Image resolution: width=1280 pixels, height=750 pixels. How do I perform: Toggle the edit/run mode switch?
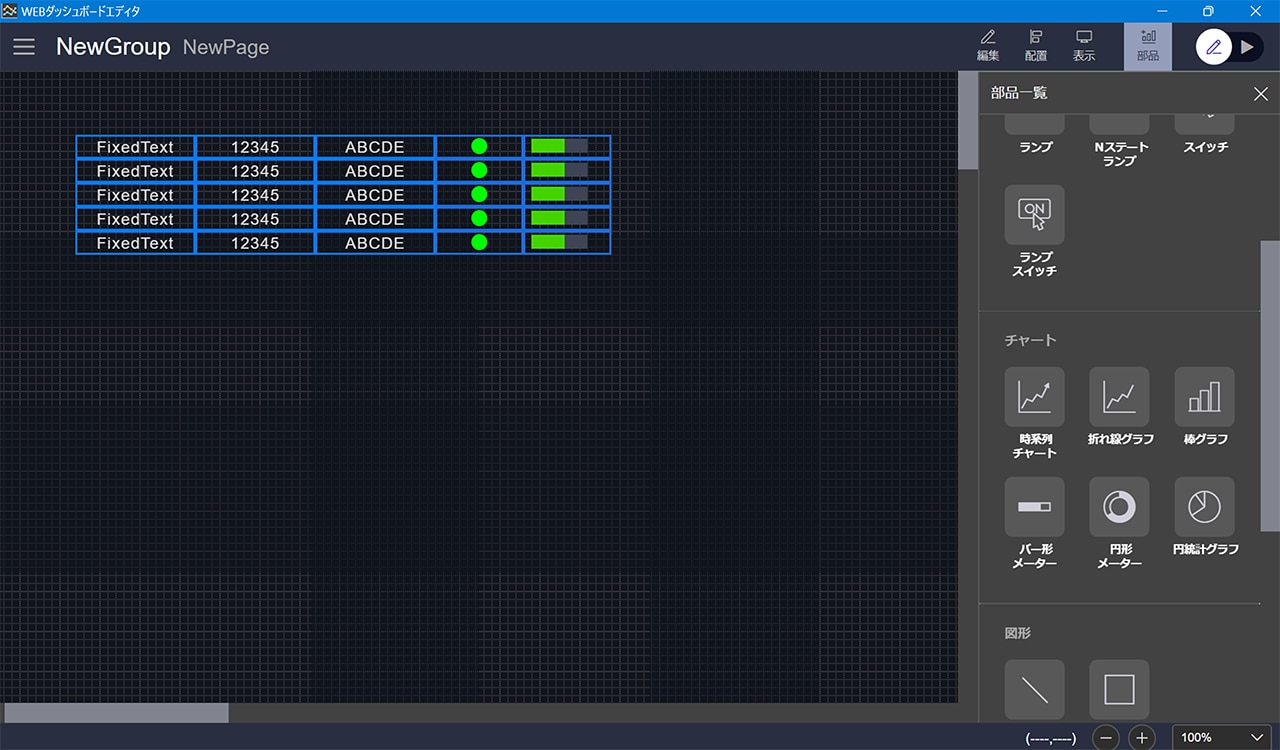(x=1230, y=47)
